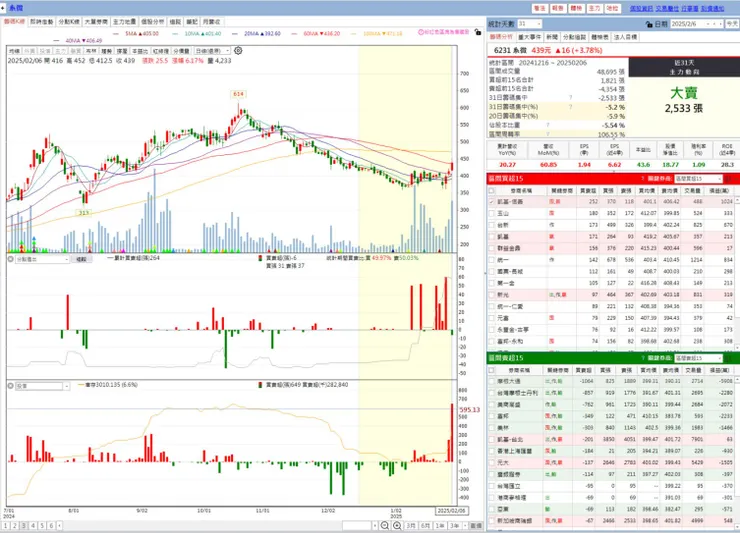Click the date field showing 2025/2/6

click(687, 24)
